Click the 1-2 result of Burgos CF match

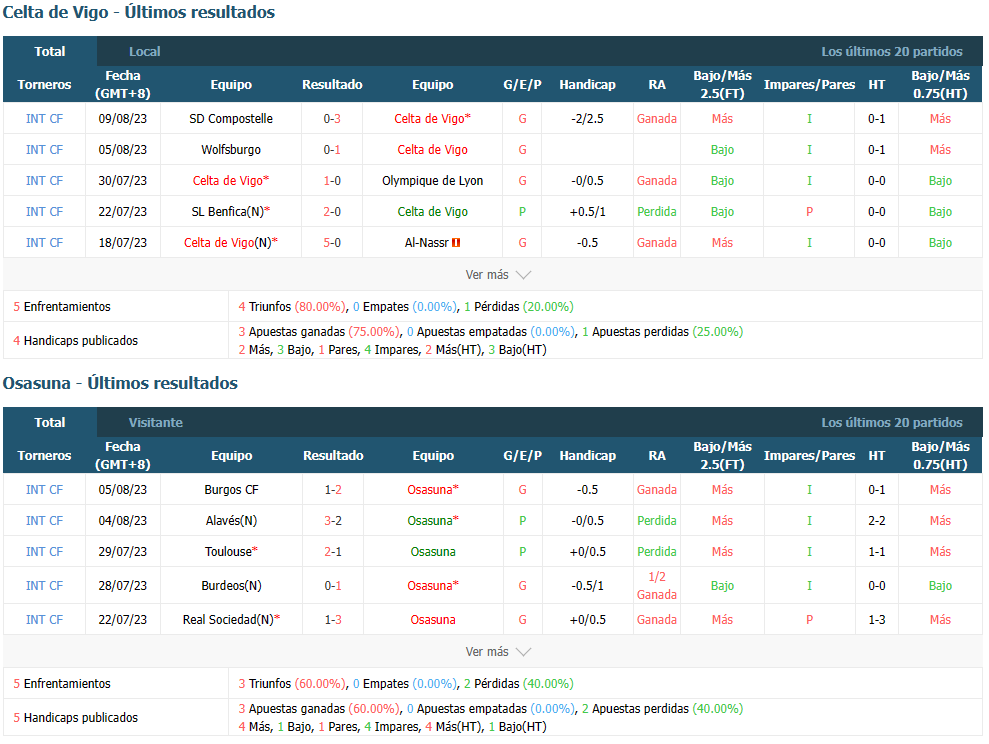point(333,490)
